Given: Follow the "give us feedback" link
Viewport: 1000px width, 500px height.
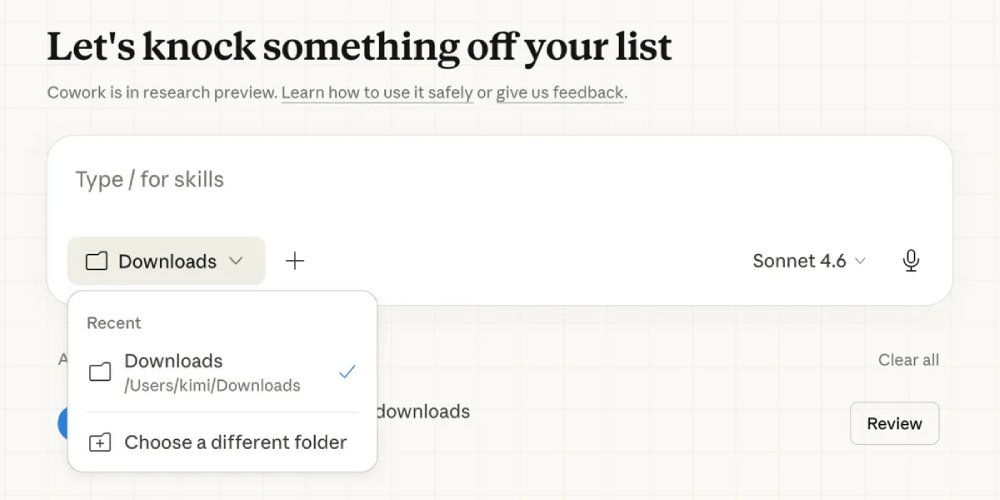Looking at the screenshot, I should 560,93.
